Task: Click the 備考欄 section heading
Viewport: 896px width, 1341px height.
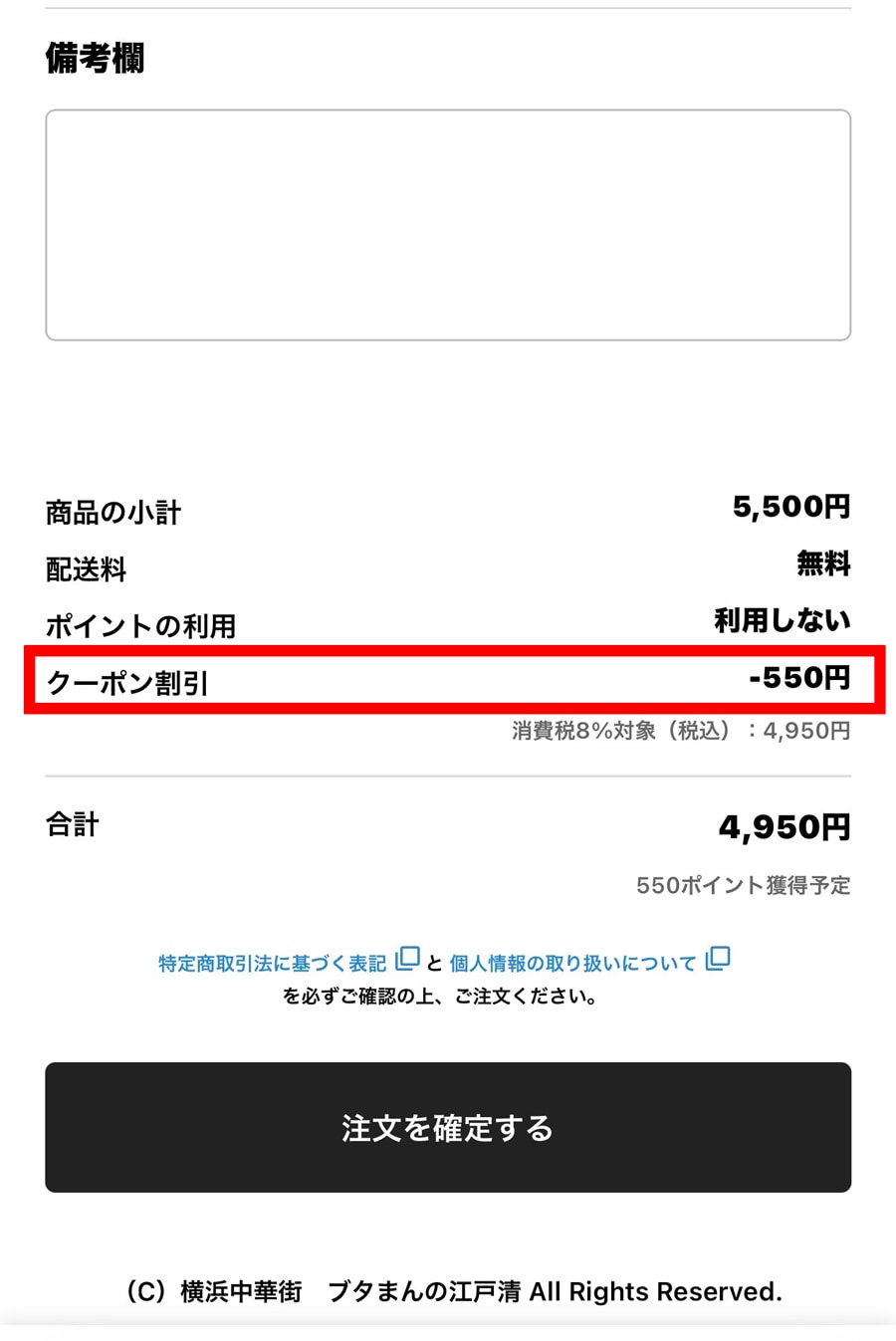Action: click(x=94, y=59)
